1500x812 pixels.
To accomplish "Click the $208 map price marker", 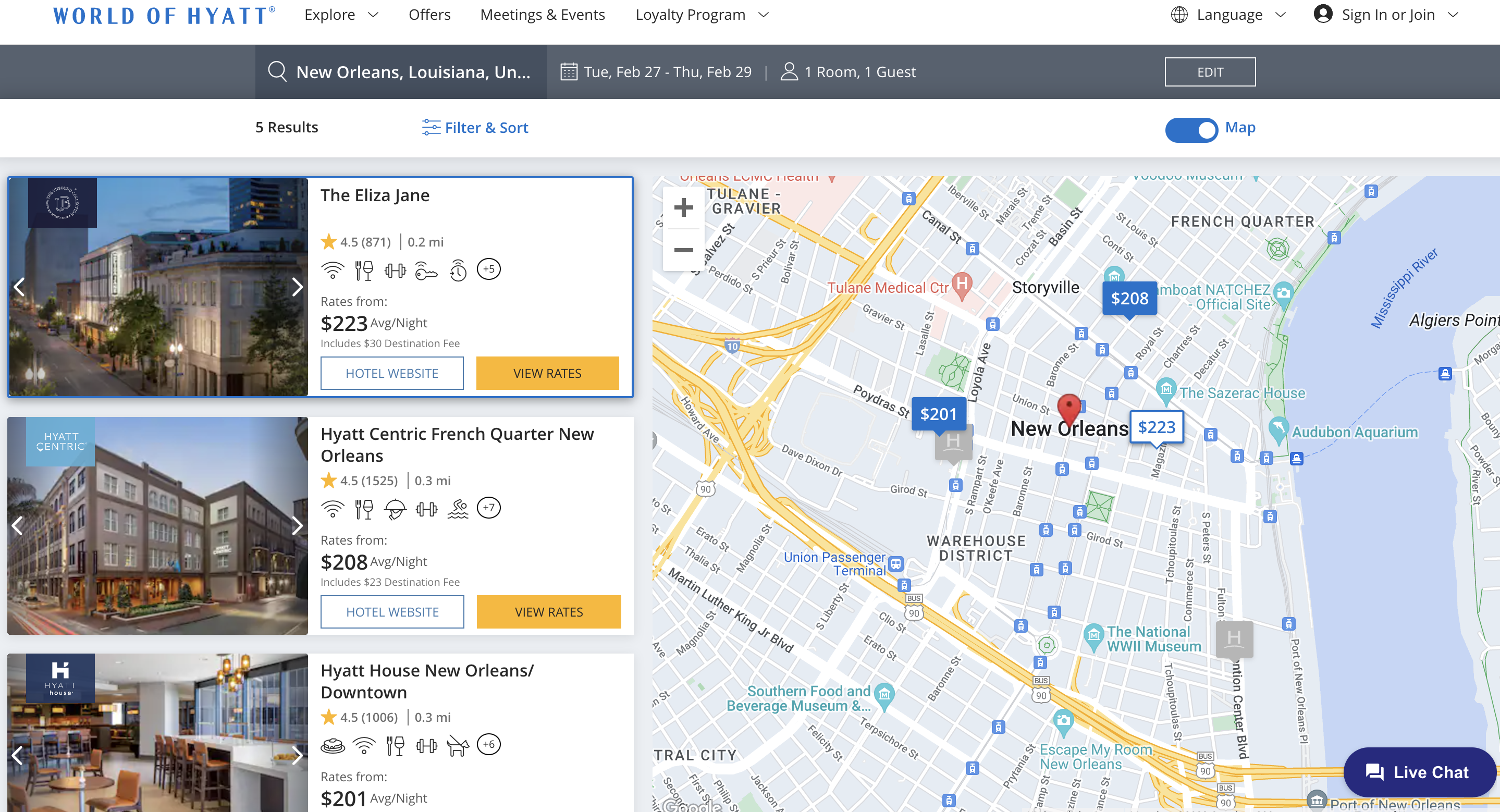I will click(1129, 300).
